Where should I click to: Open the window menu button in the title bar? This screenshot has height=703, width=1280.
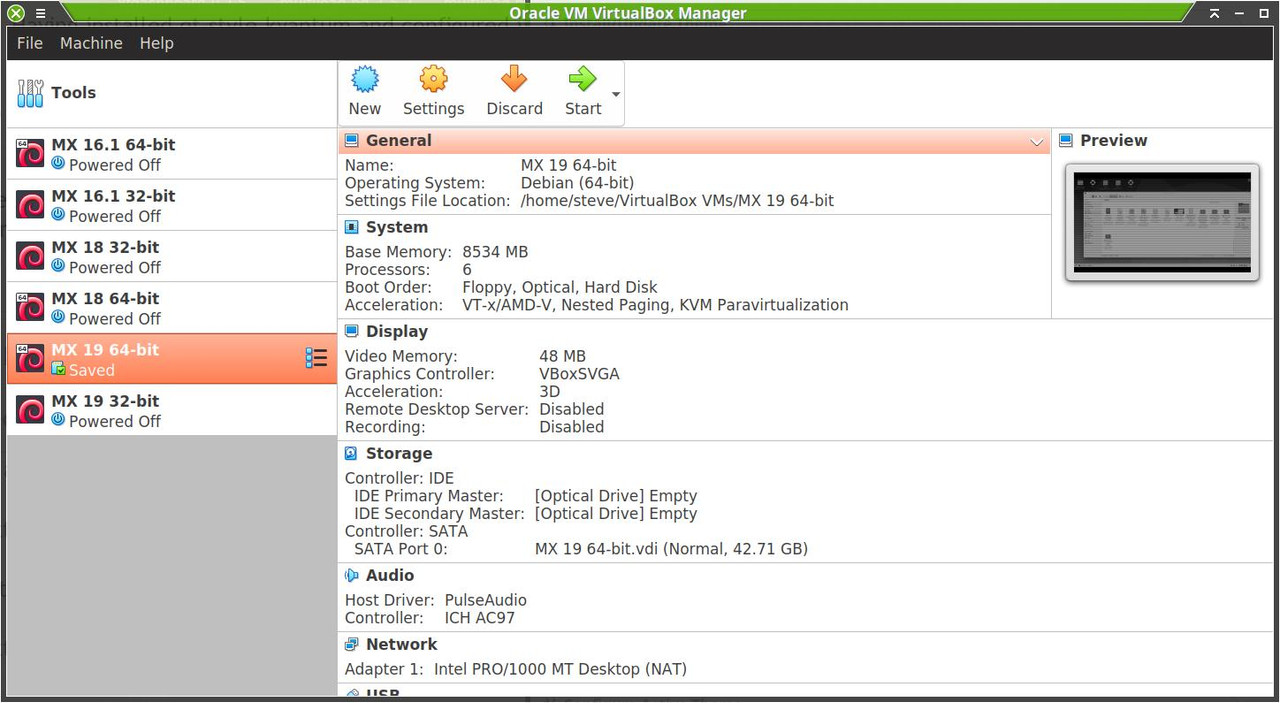coord(40,13)
